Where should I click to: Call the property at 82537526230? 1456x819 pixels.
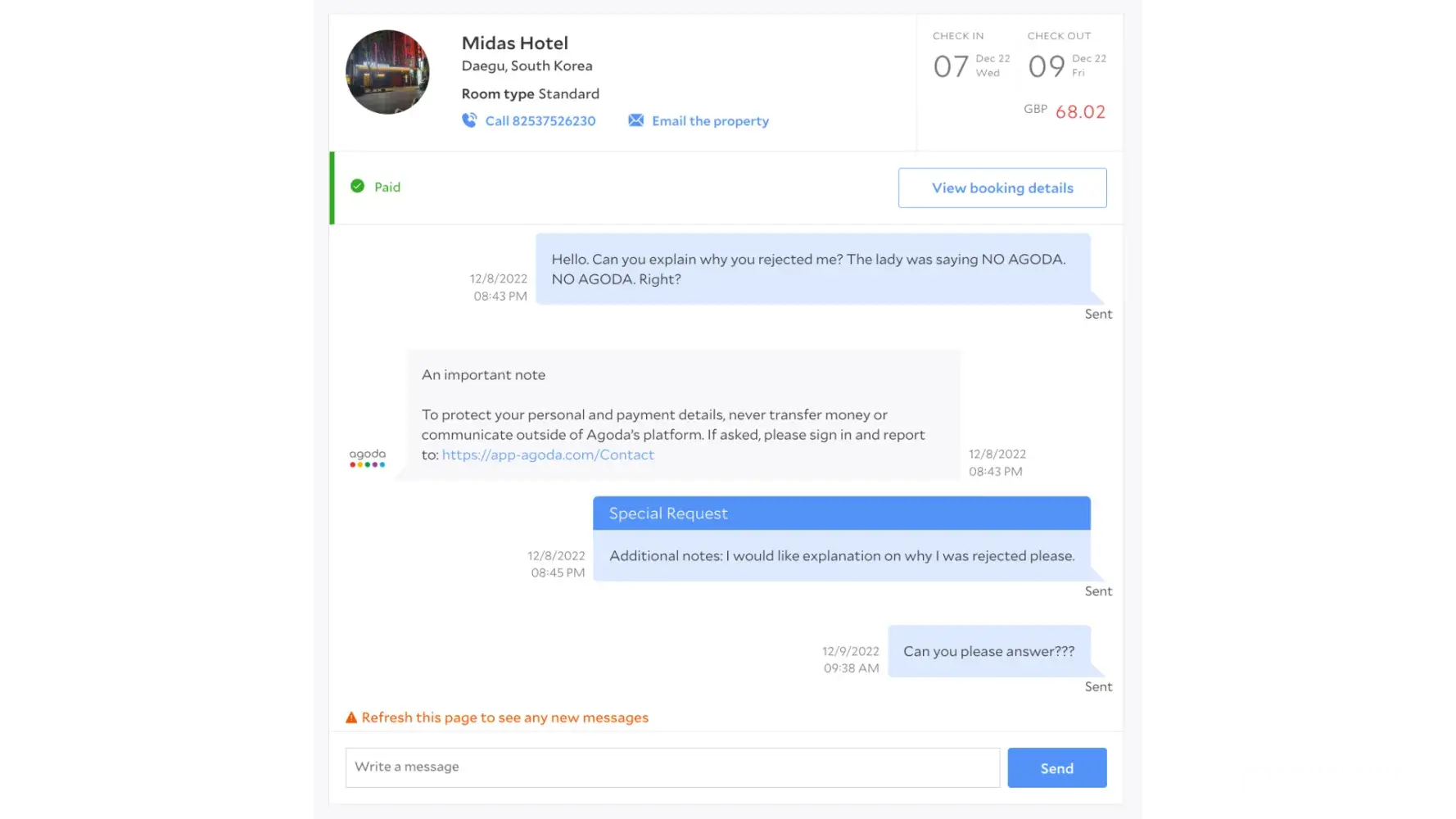[x=540, y=120]
